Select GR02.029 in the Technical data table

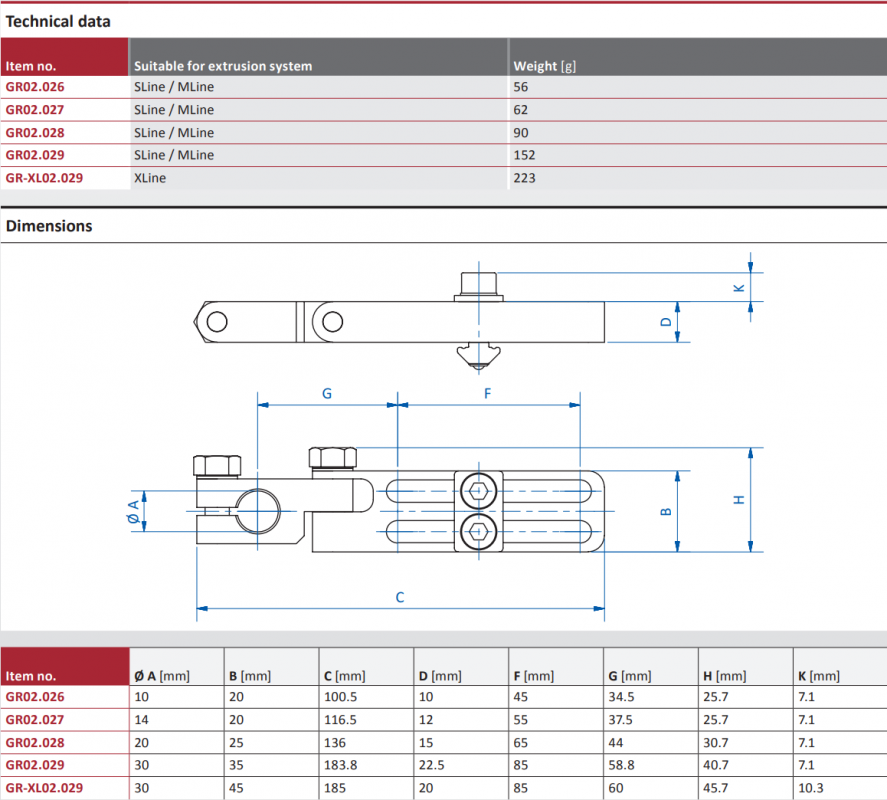click(x=35, y=155)
